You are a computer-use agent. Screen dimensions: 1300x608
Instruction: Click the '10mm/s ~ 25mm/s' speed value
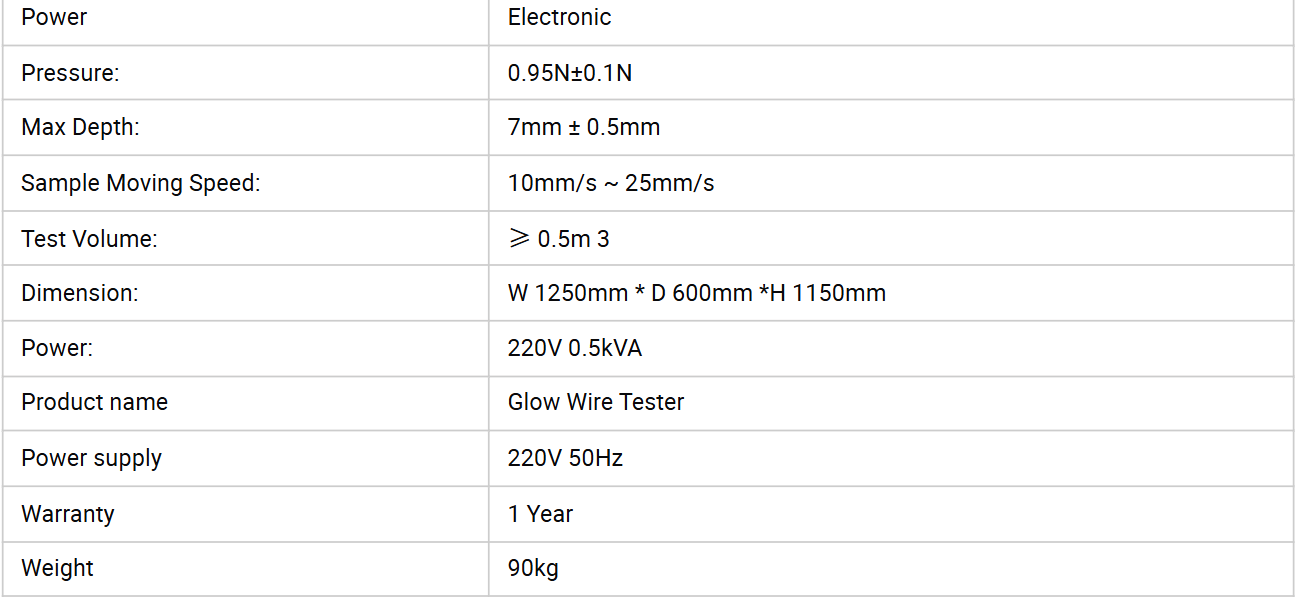coord(611,183)
